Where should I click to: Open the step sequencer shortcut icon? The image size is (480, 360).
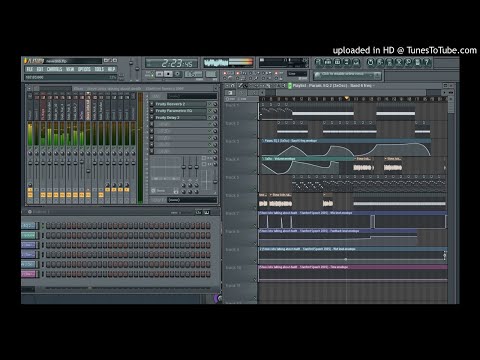328,62
